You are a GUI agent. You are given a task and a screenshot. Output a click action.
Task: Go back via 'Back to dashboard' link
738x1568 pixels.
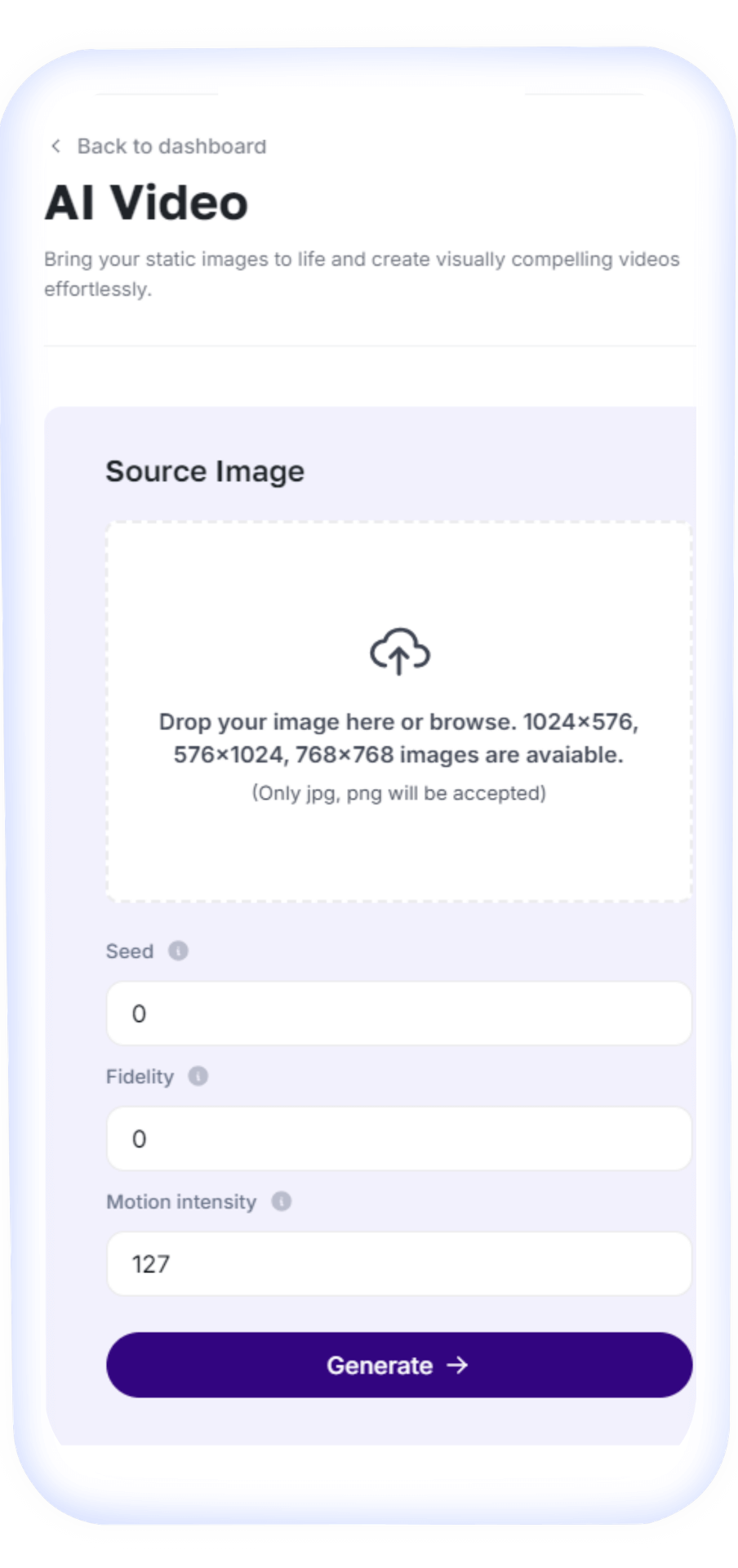171,146
